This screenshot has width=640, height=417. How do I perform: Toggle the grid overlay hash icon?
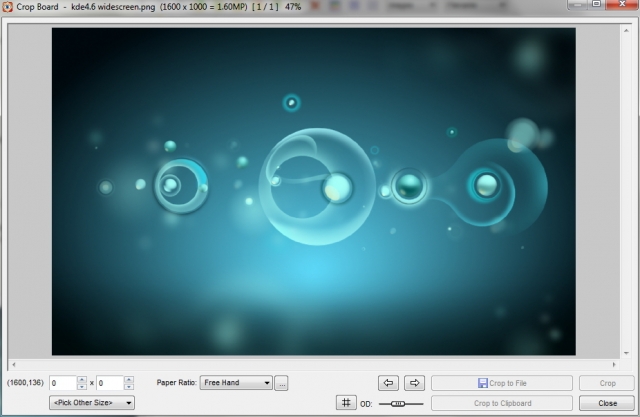[x=345, y=403]
